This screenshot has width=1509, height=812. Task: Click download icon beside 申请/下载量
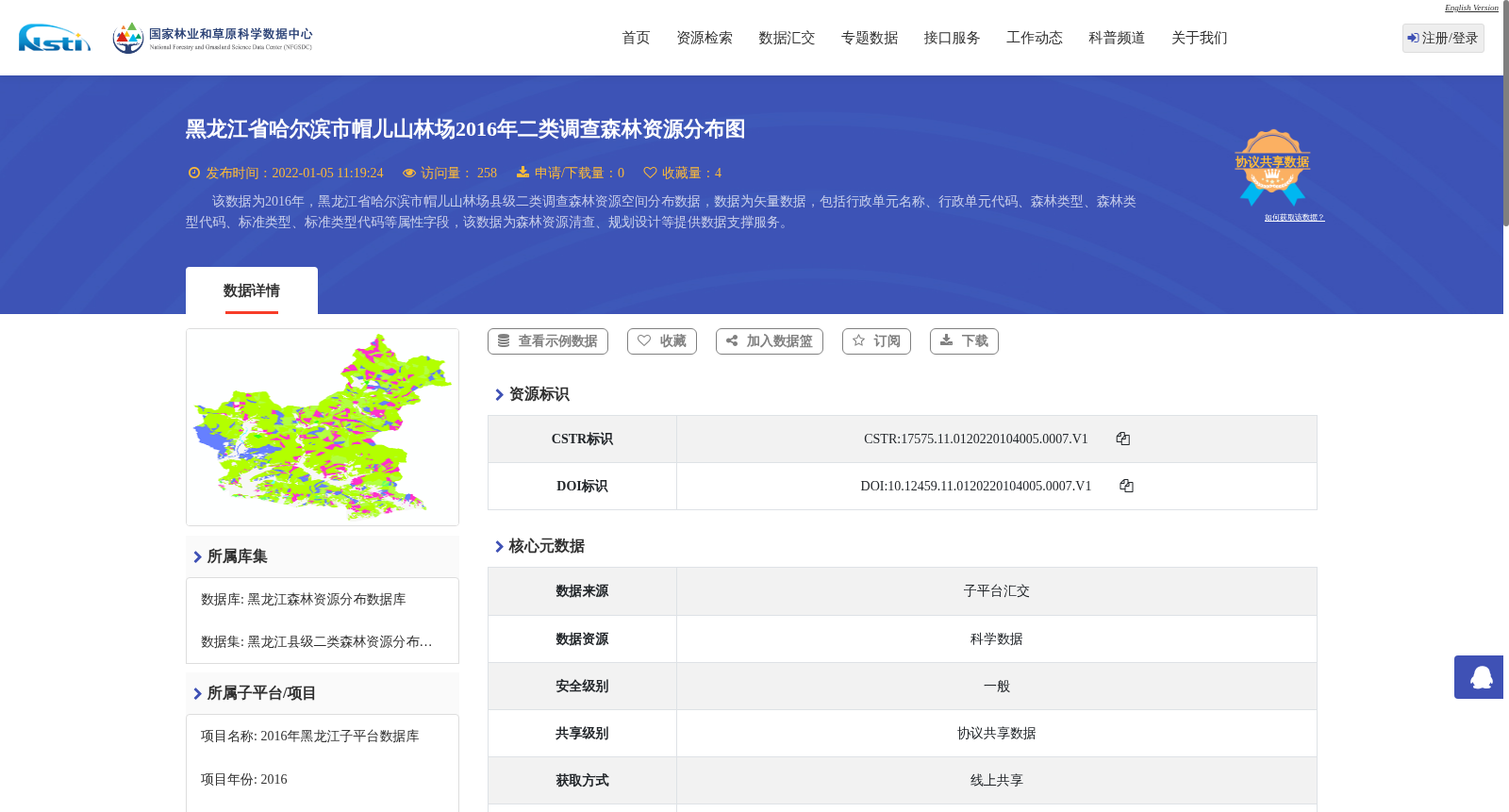(x=522, y=173)
